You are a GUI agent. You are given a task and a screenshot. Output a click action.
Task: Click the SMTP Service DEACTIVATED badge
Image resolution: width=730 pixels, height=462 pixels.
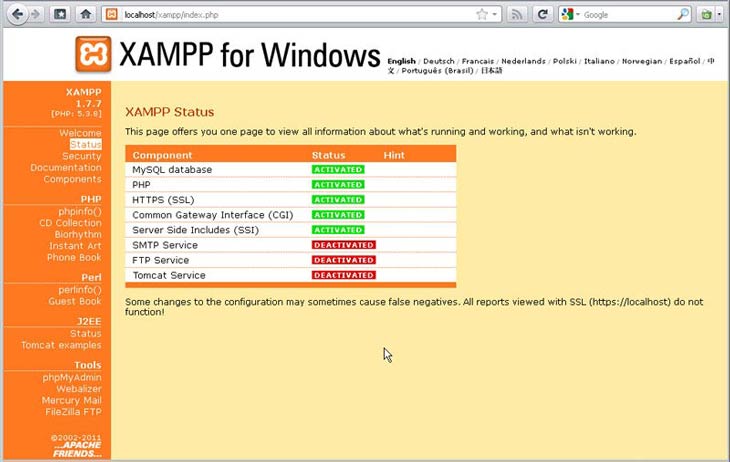(x=344, y=245)
